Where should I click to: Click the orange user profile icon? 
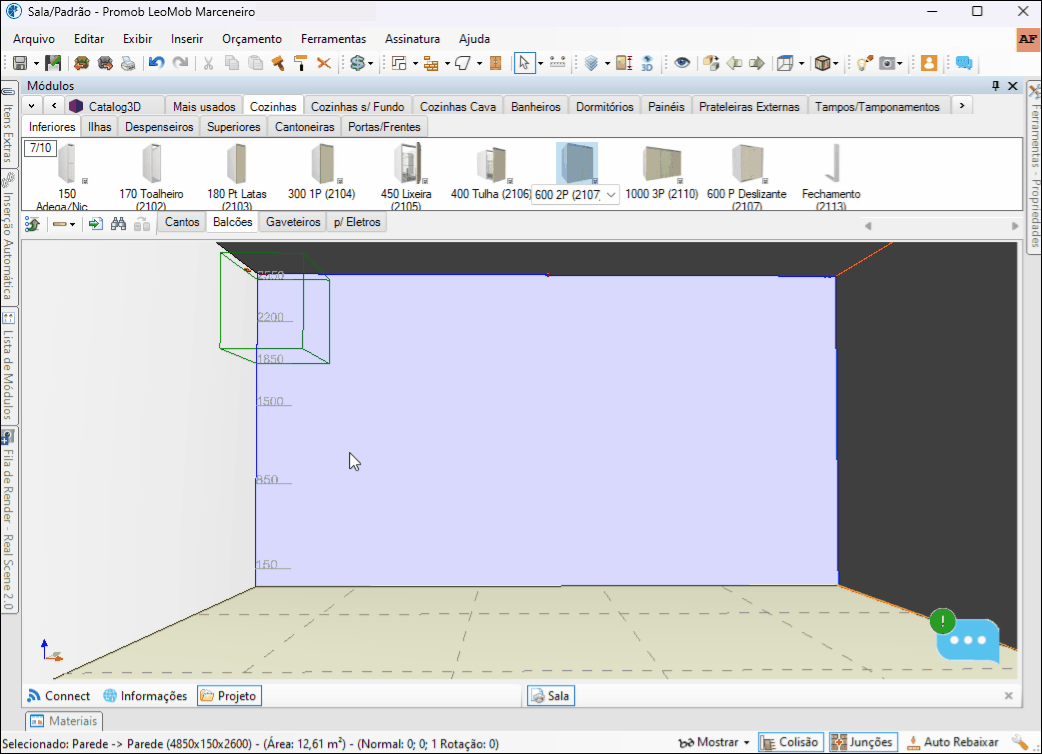[929, 63]
